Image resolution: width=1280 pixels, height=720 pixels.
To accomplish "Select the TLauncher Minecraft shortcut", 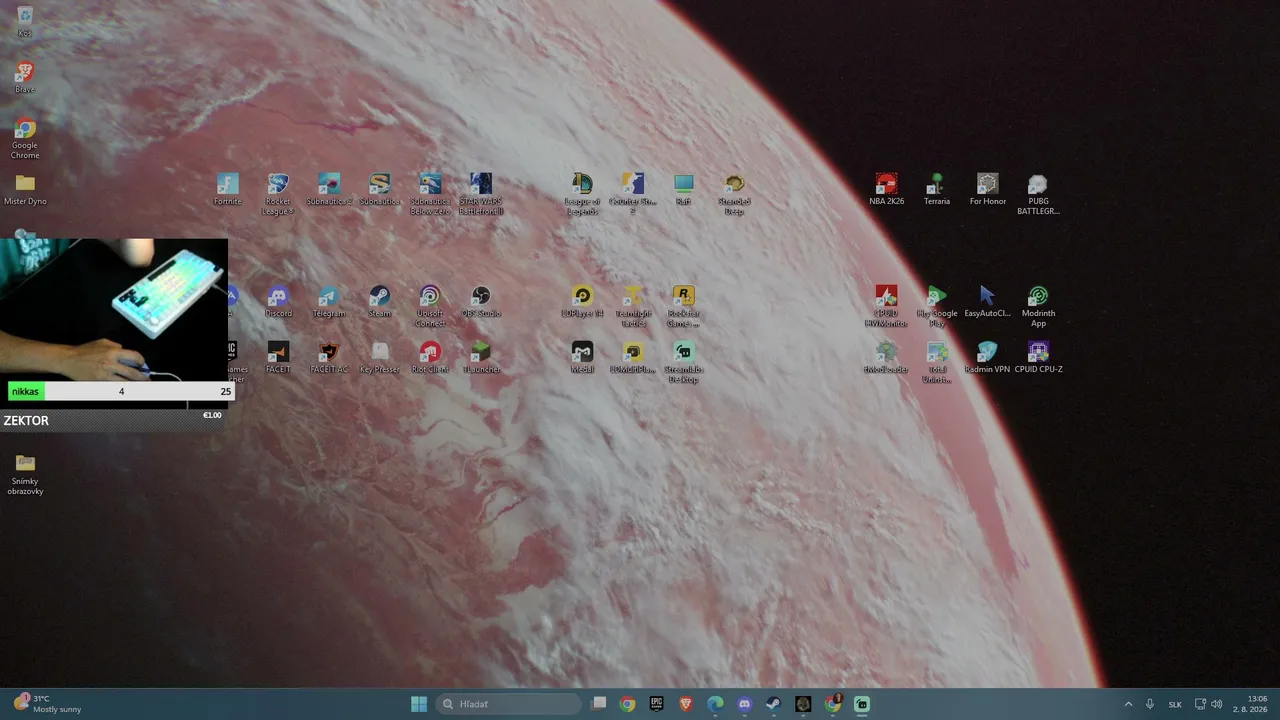I will [x=481, y=357].
